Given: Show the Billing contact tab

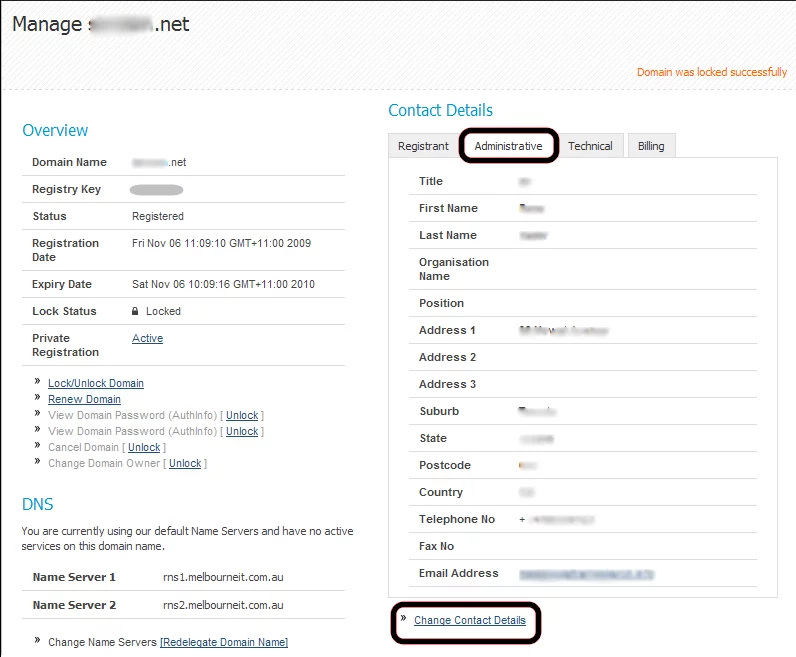Looking at the screenshot, I should 651,146.
